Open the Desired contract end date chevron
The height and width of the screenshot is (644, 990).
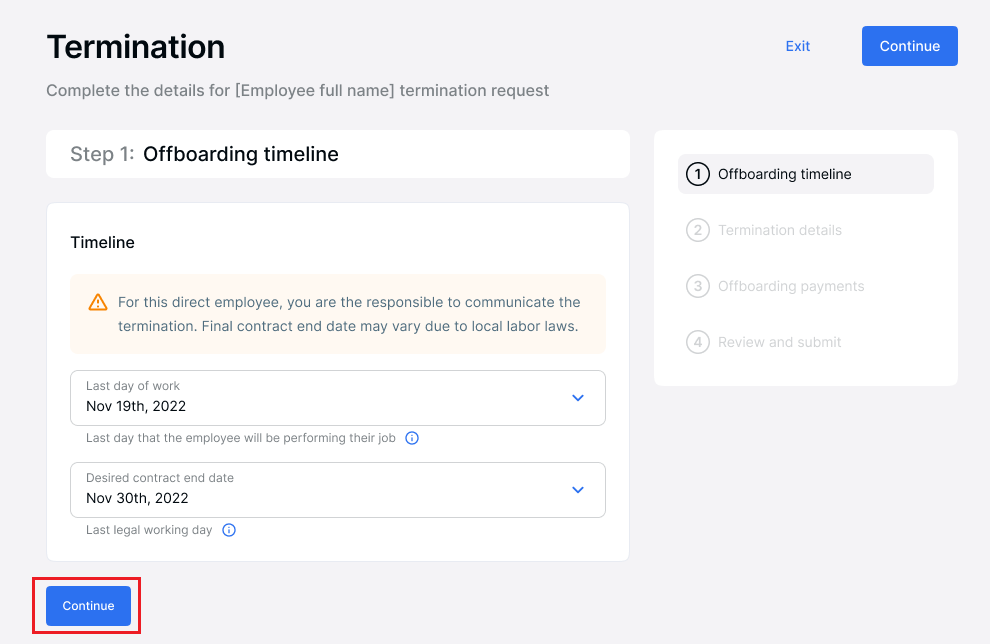(x=578, y=490)
